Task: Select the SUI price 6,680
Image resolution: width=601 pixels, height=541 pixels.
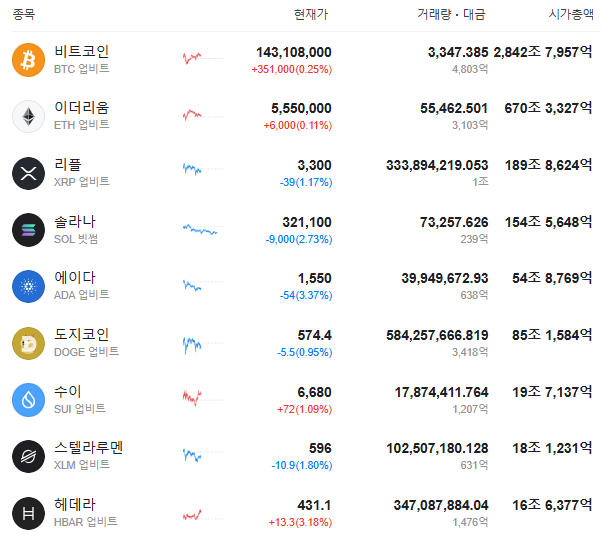Action: pos(315,392)
